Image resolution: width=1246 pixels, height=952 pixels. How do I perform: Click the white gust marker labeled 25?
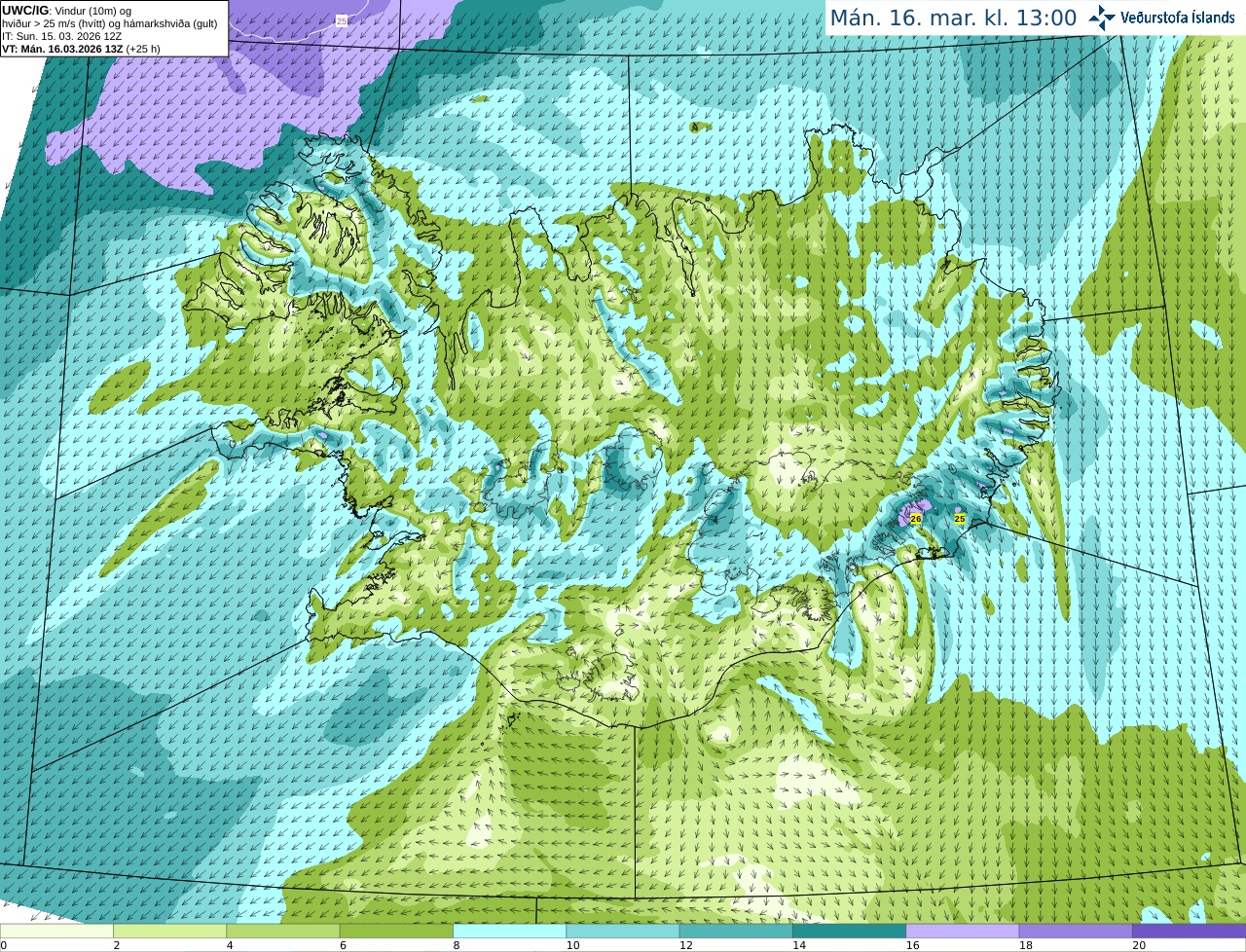[x=342, y=20]
